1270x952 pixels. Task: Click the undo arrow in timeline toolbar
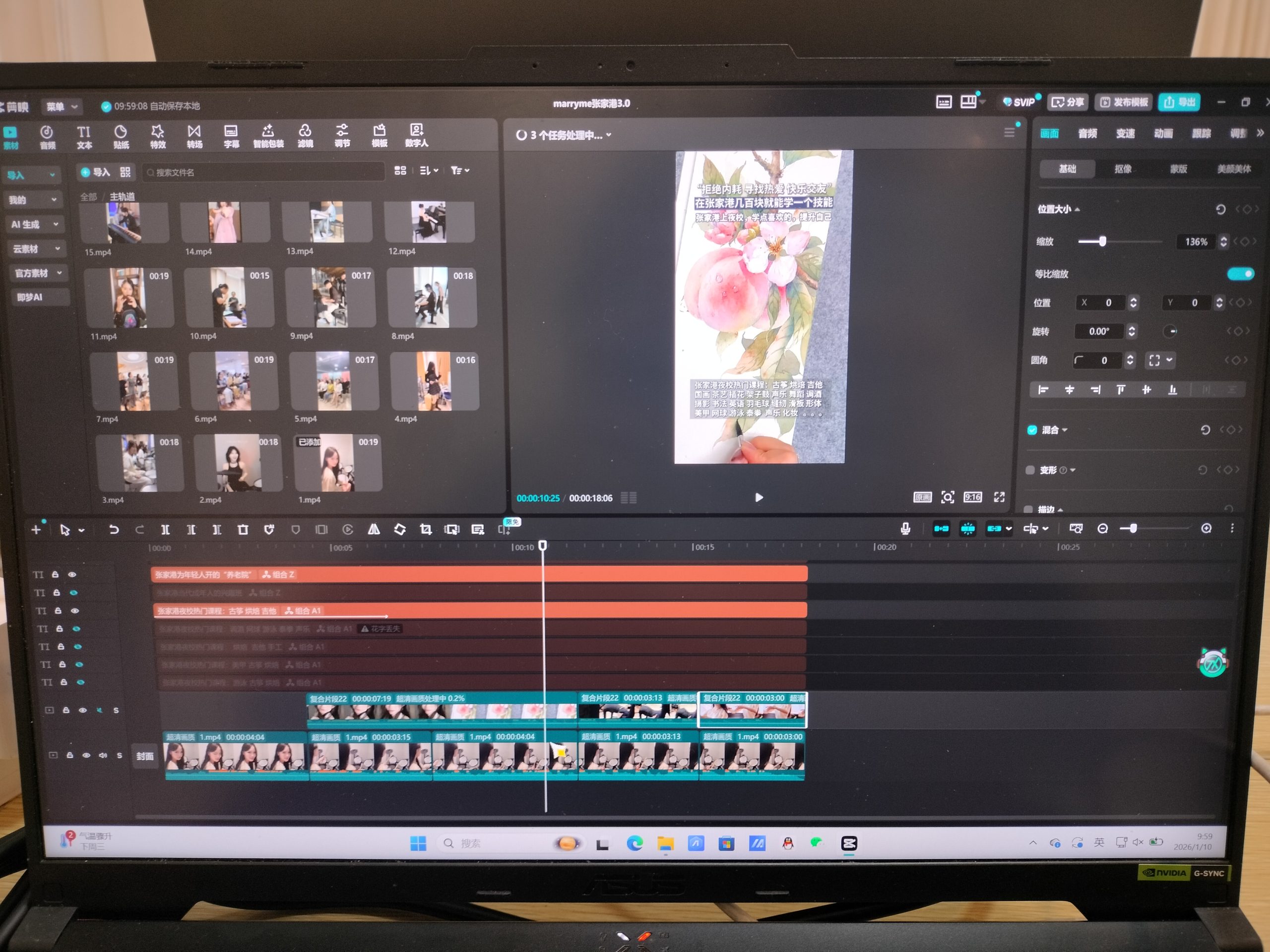(114, 529)
